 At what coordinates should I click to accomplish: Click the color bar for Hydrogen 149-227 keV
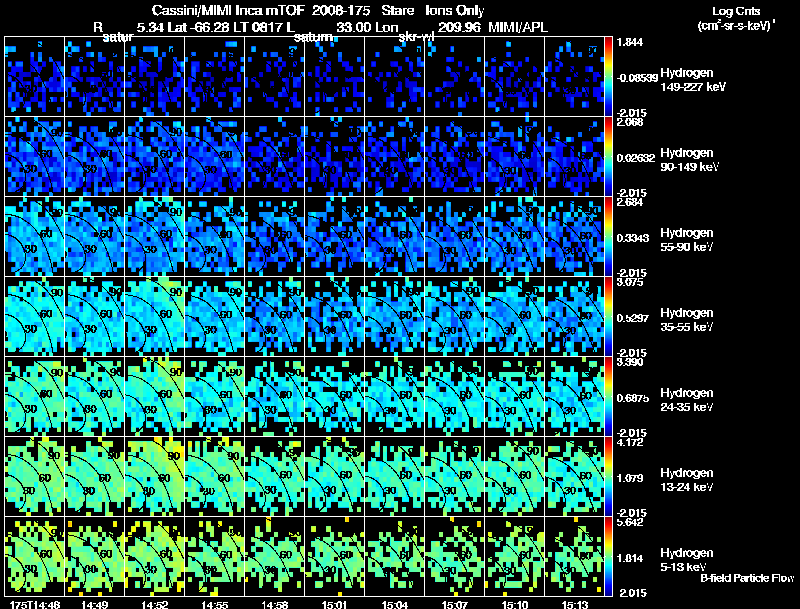point(609,77)
